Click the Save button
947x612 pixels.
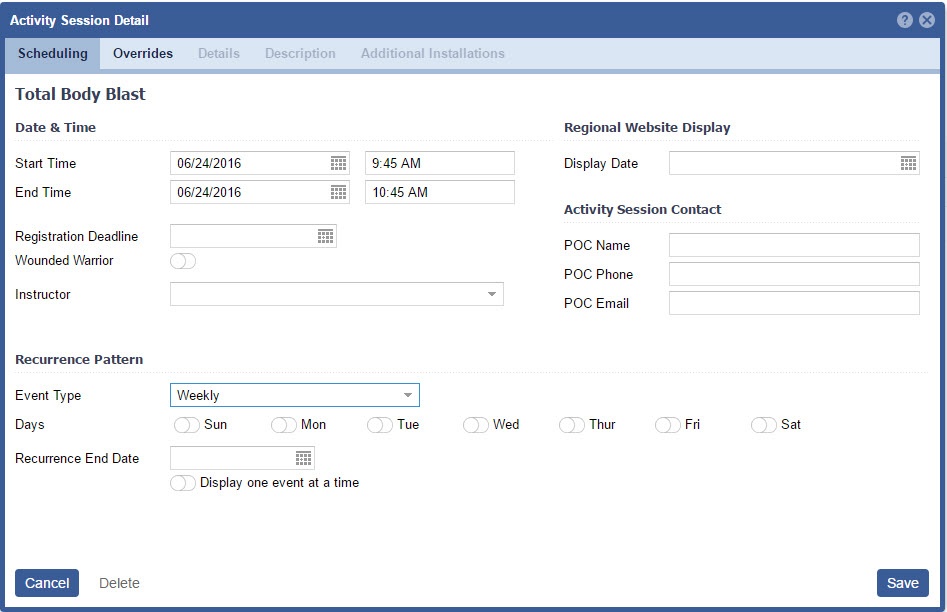[x=902, y=583]
